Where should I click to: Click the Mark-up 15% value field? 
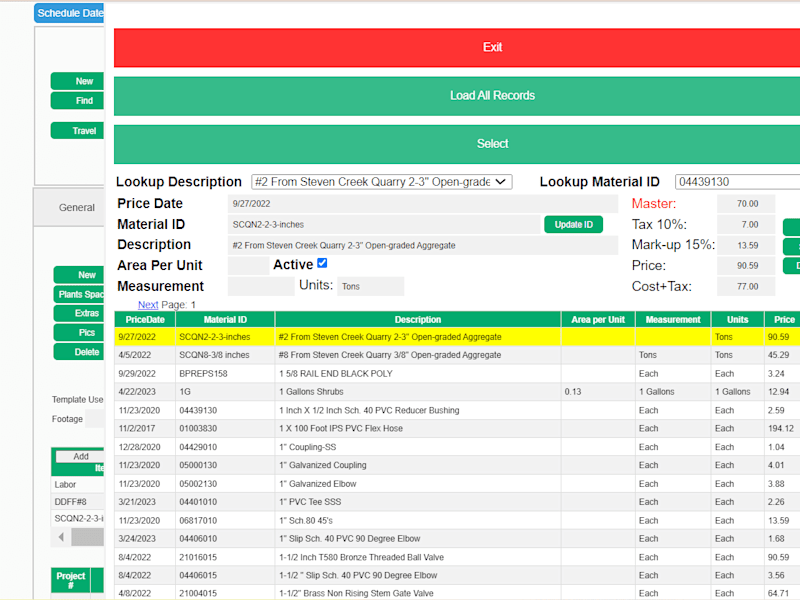[x=746, y=245]
